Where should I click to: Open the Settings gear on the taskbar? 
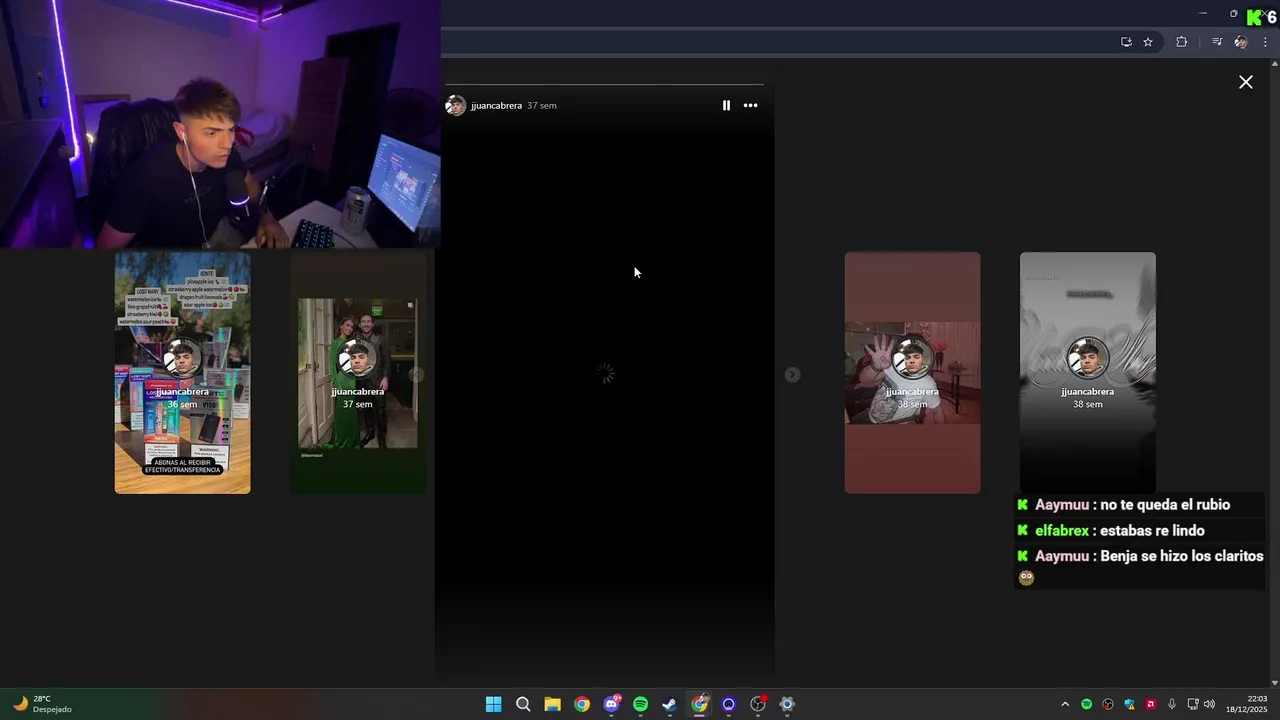[x=787, y=704]
